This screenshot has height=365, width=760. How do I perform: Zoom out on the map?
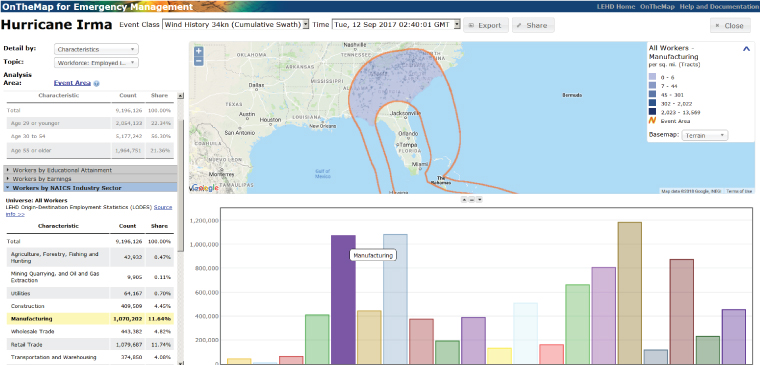click(198, 61)
